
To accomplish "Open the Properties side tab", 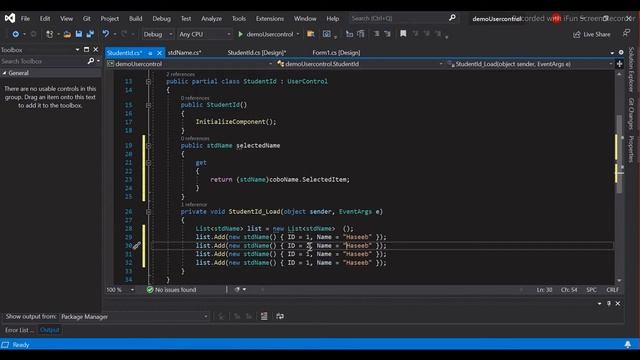I will click(x=631, y=149).
